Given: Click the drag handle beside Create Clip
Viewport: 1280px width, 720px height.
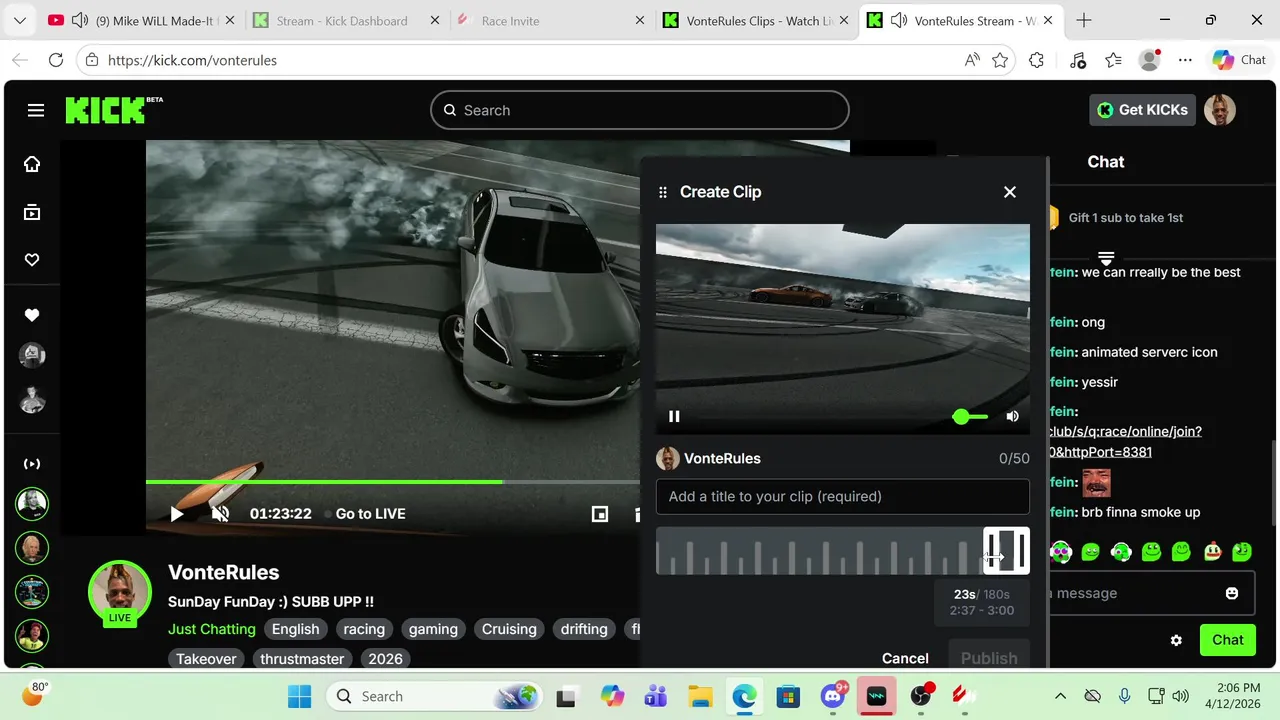Looking at the screenshot, I should click(x=662, y=192).
